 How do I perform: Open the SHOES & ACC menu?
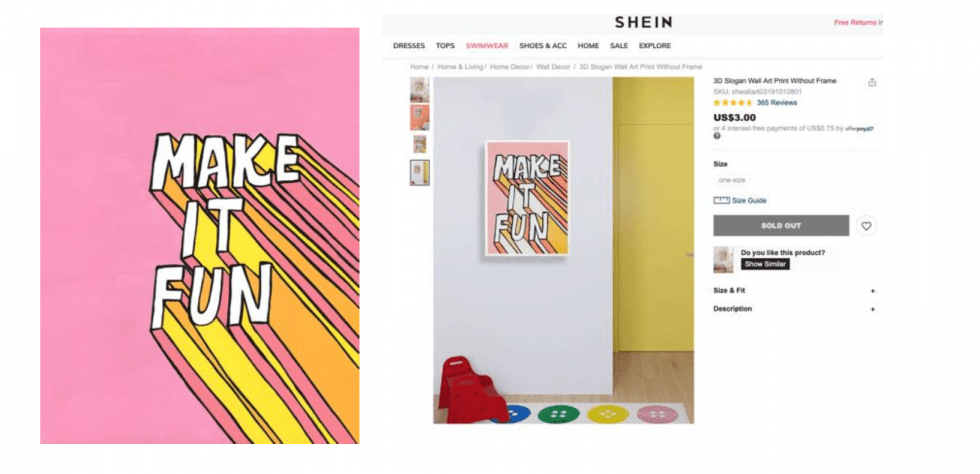[x=542, y=46]
